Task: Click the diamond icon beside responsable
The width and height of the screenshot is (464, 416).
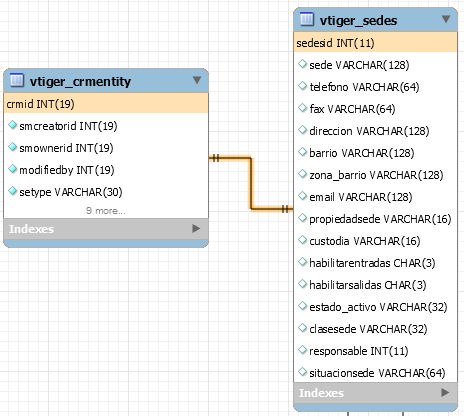Action: 302,350
